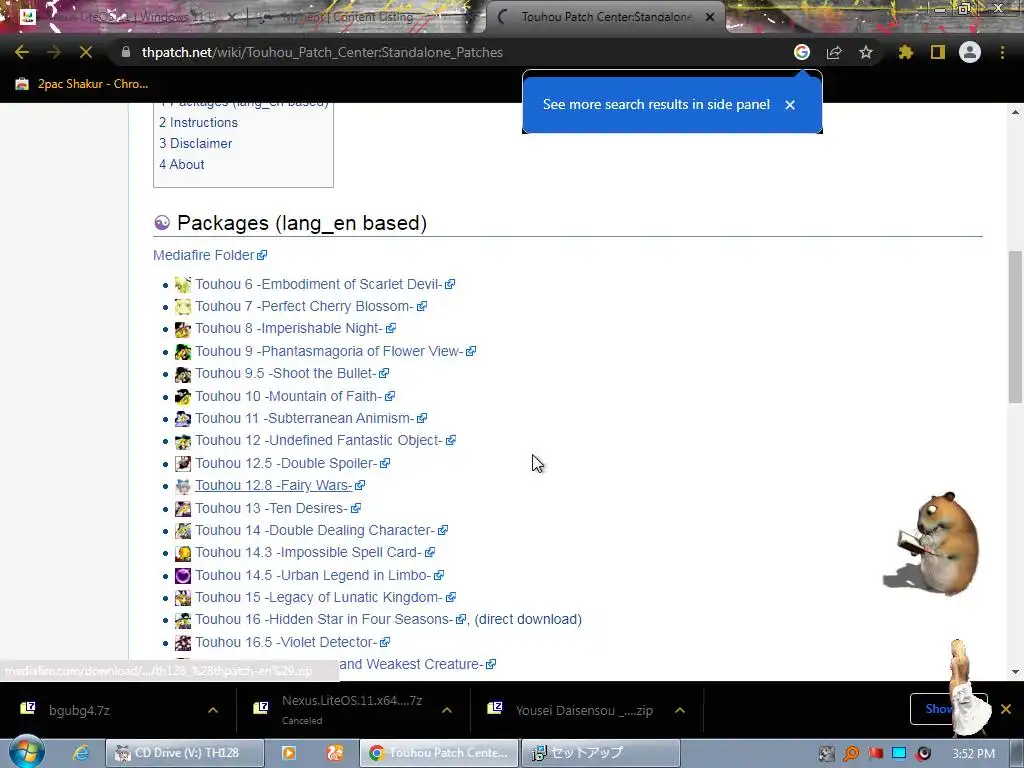Open the Windows Start orb
This screenshot has height=768, width=1024.
pos(27,752)
